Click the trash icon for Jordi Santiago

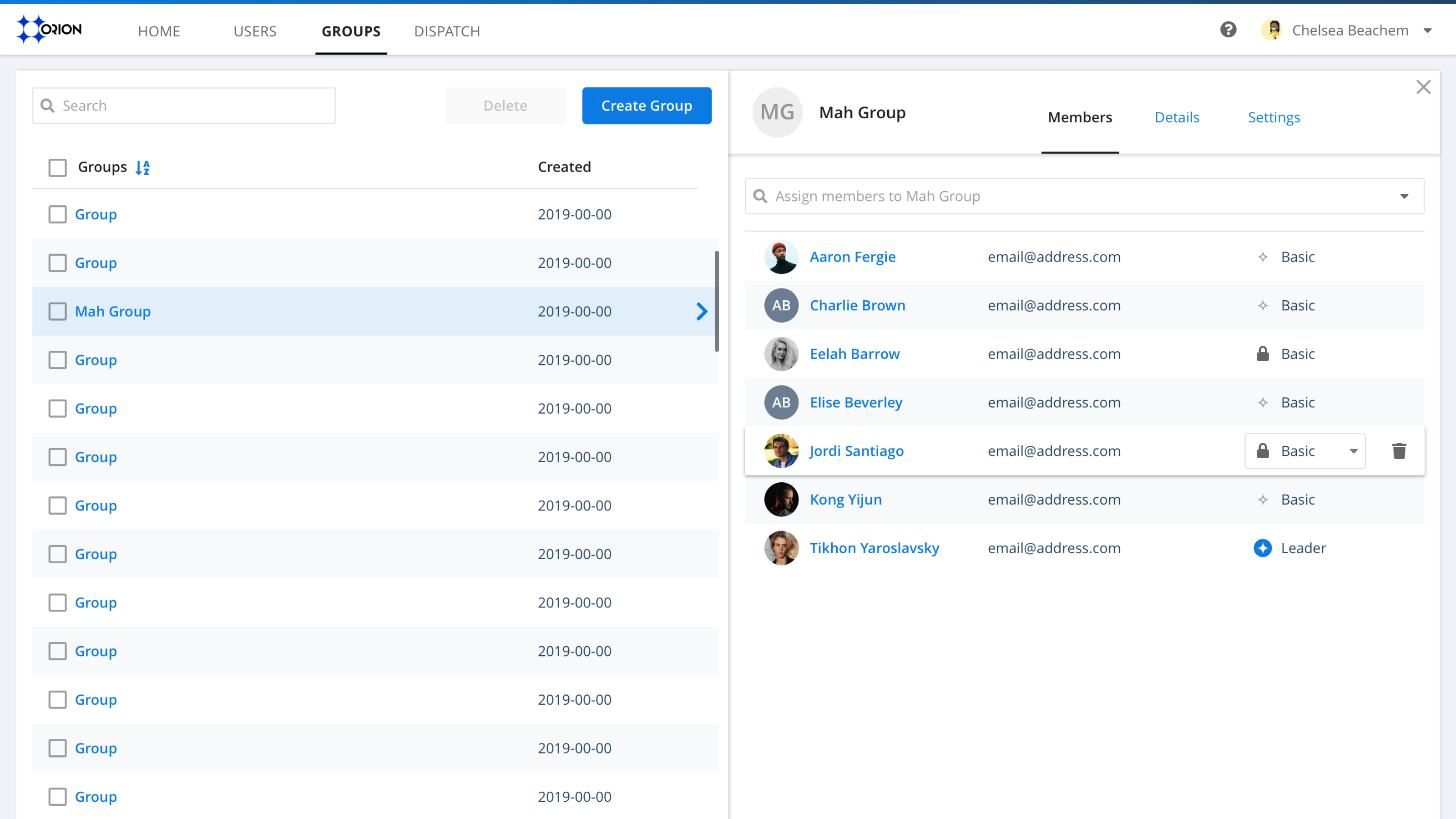[1399, 451]
